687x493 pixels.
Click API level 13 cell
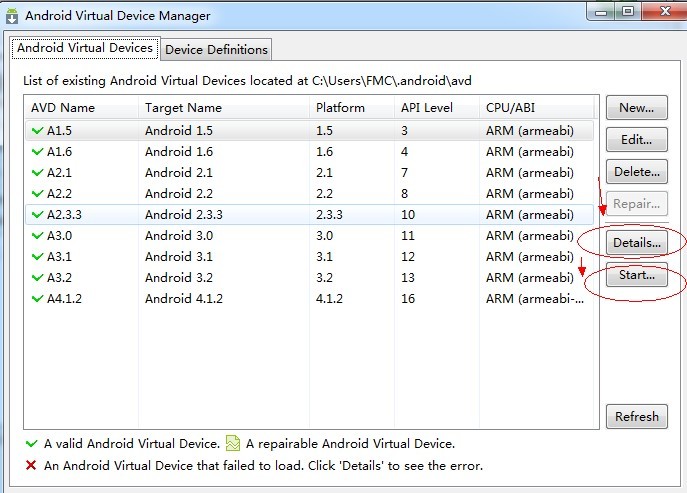[x=408, y=278]
